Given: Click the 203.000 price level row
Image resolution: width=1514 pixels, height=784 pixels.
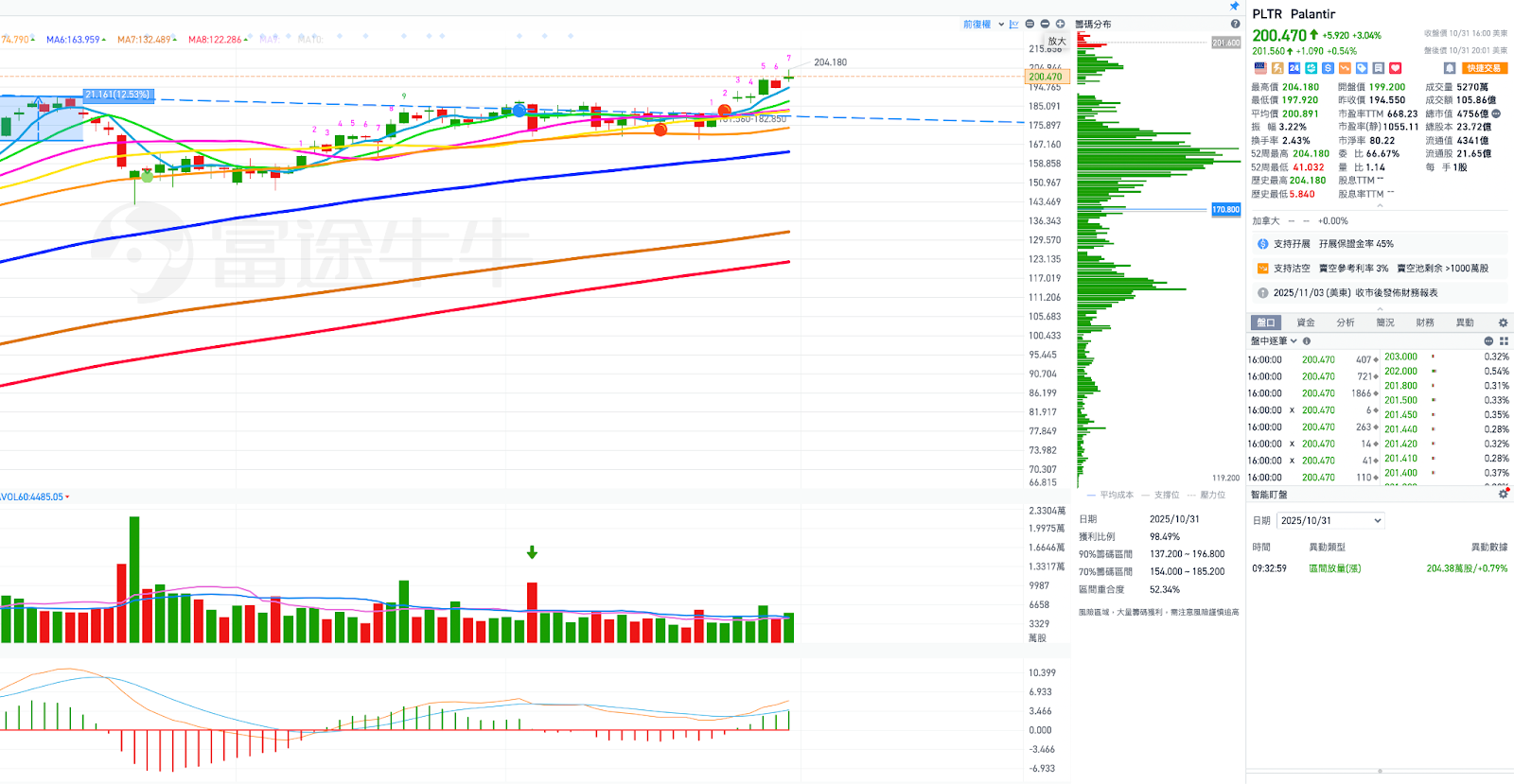Looking at the screenshot, I should click(x=1447, y=357).
